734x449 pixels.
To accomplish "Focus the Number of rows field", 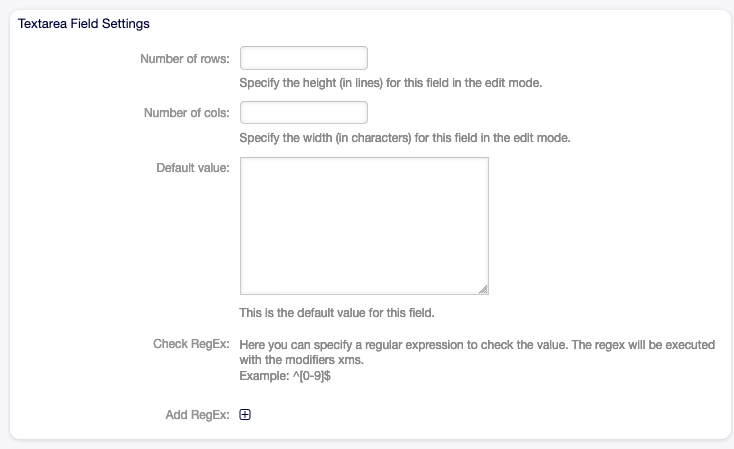I will click(304, 58).
